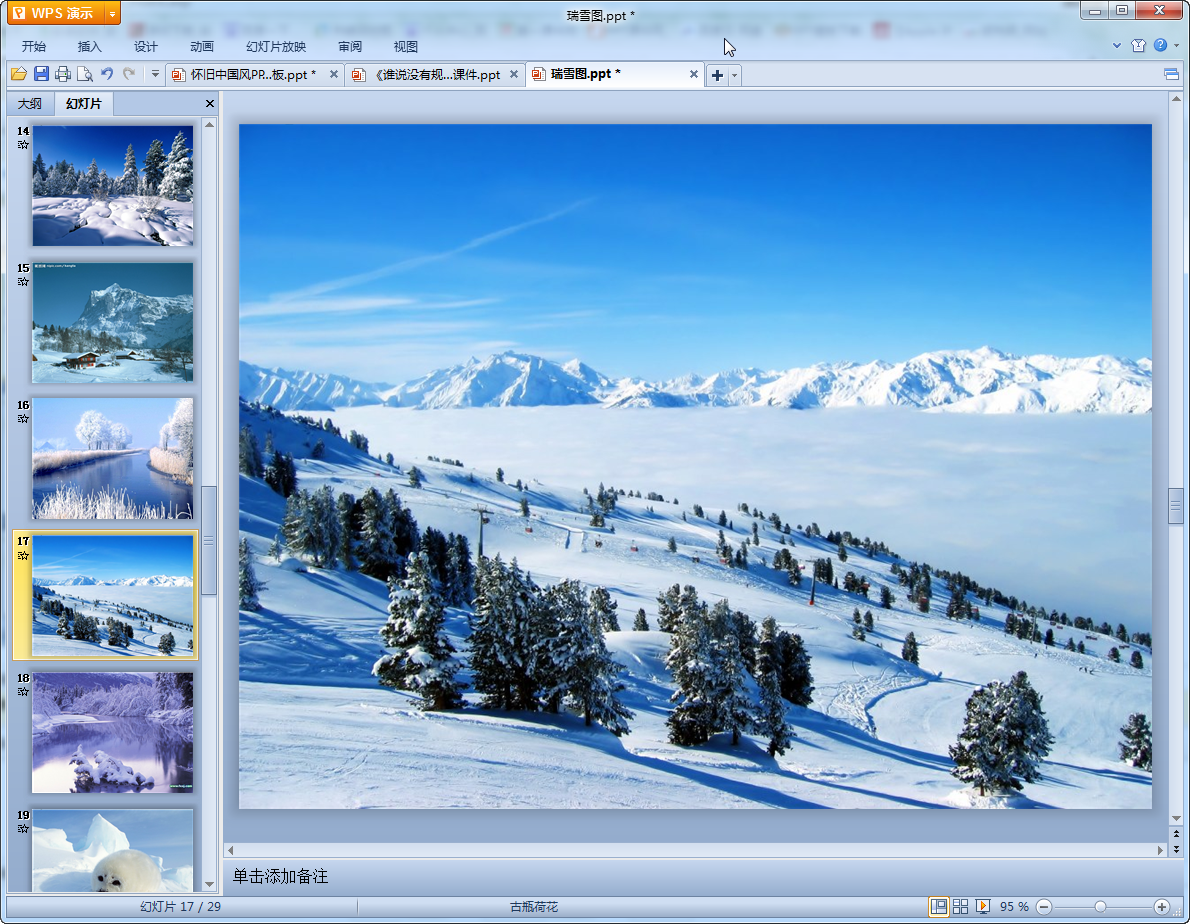Viewport: 1190px width, 924px height.
Task: Switch to the 大纲 panel tab
Action: coord(30,103)
